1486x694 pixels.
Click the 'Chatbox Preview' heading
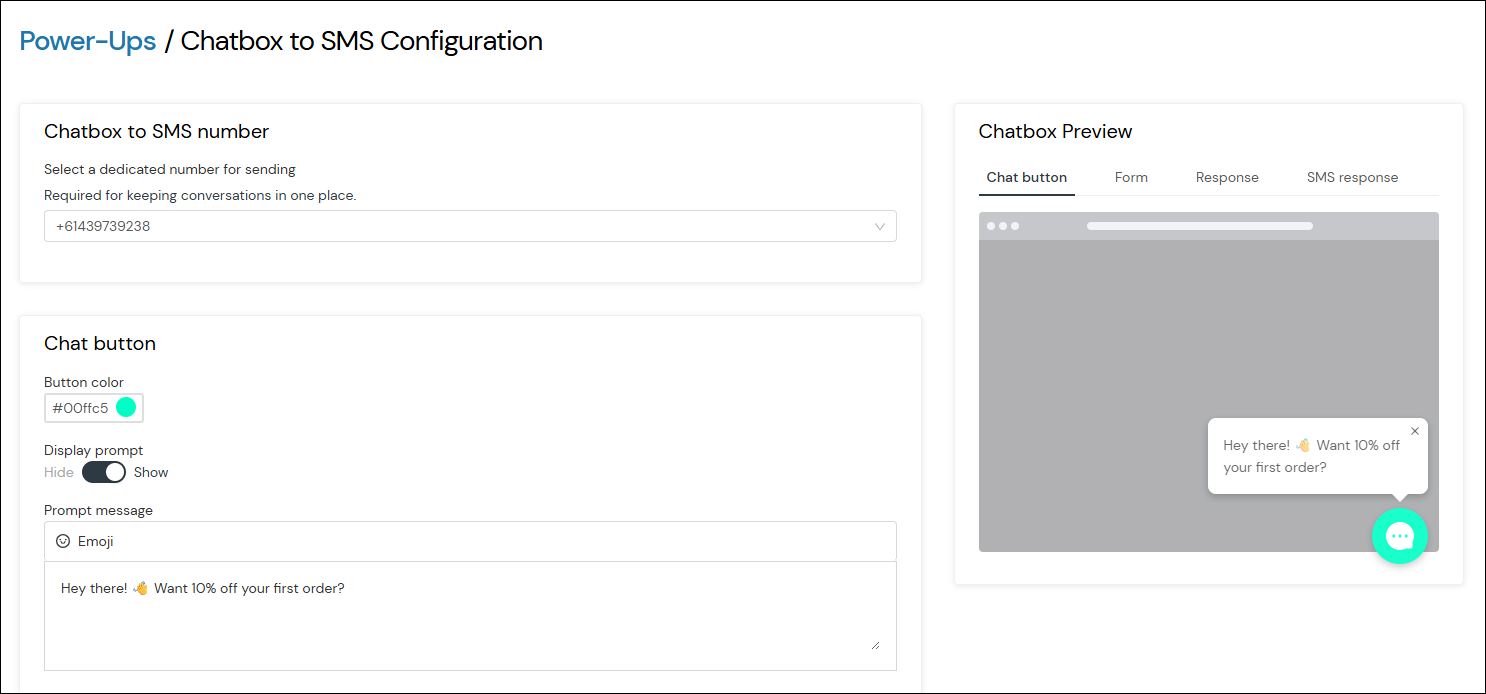tap(1055, 131)
